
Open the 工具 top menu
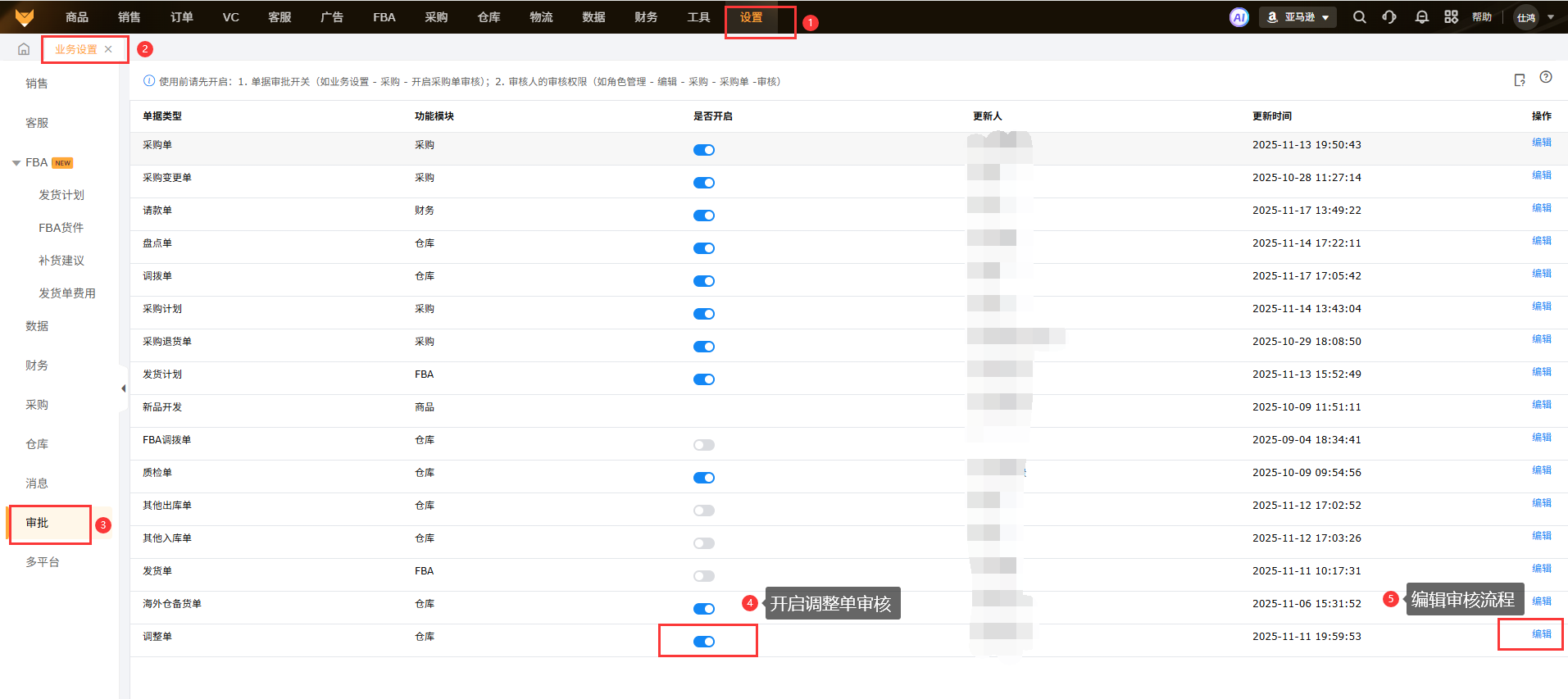click(x=698, y=17)
